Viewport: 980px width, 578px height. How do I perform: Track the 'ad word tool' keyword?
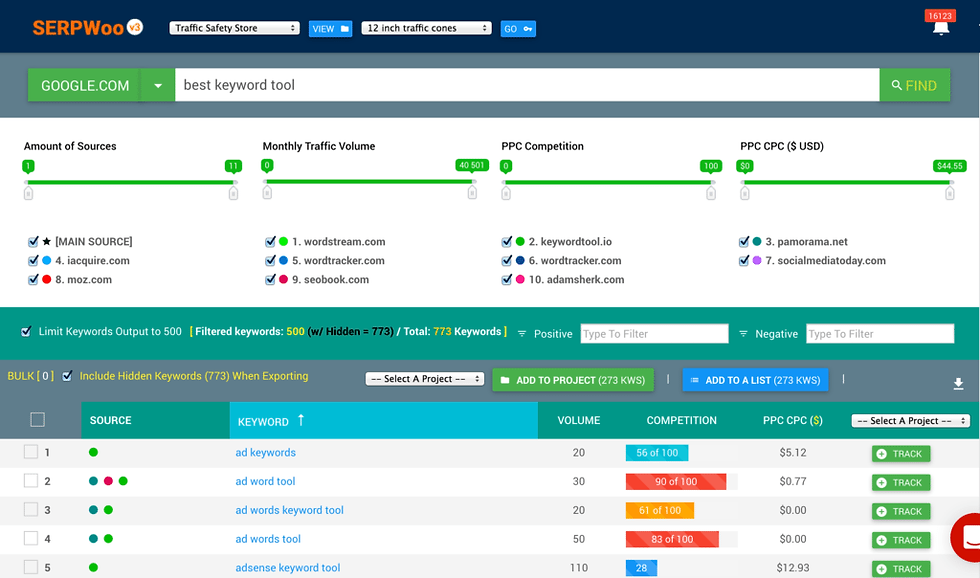[901, 482]
